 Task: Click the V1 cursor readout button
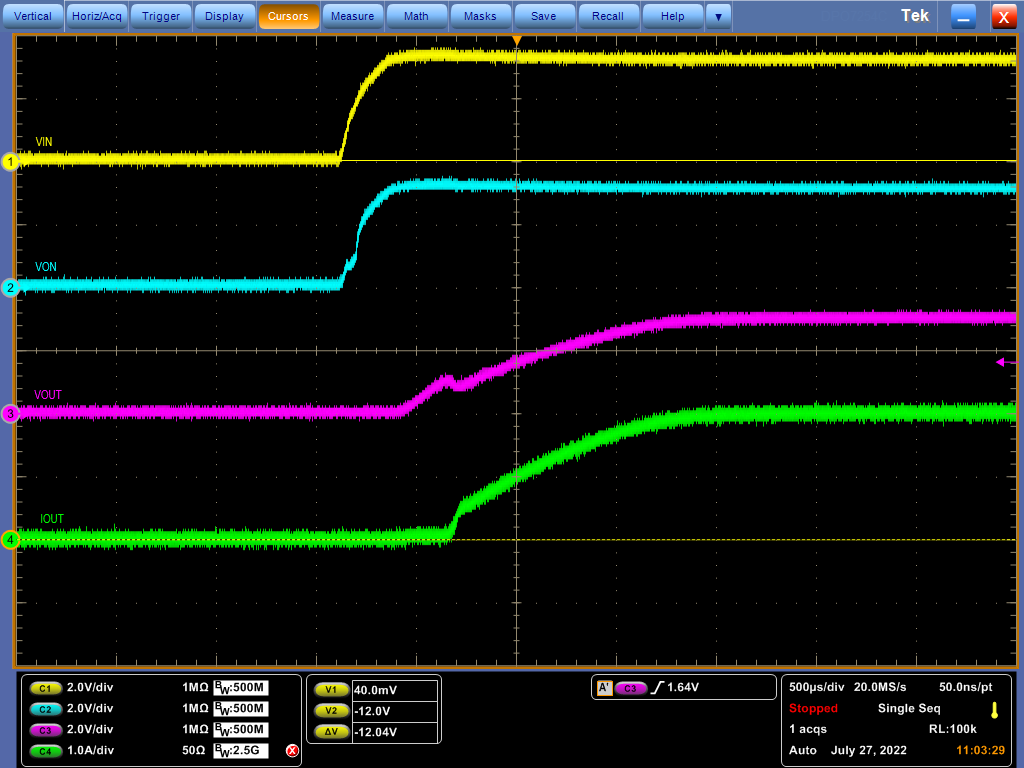(x=330, y=690)
